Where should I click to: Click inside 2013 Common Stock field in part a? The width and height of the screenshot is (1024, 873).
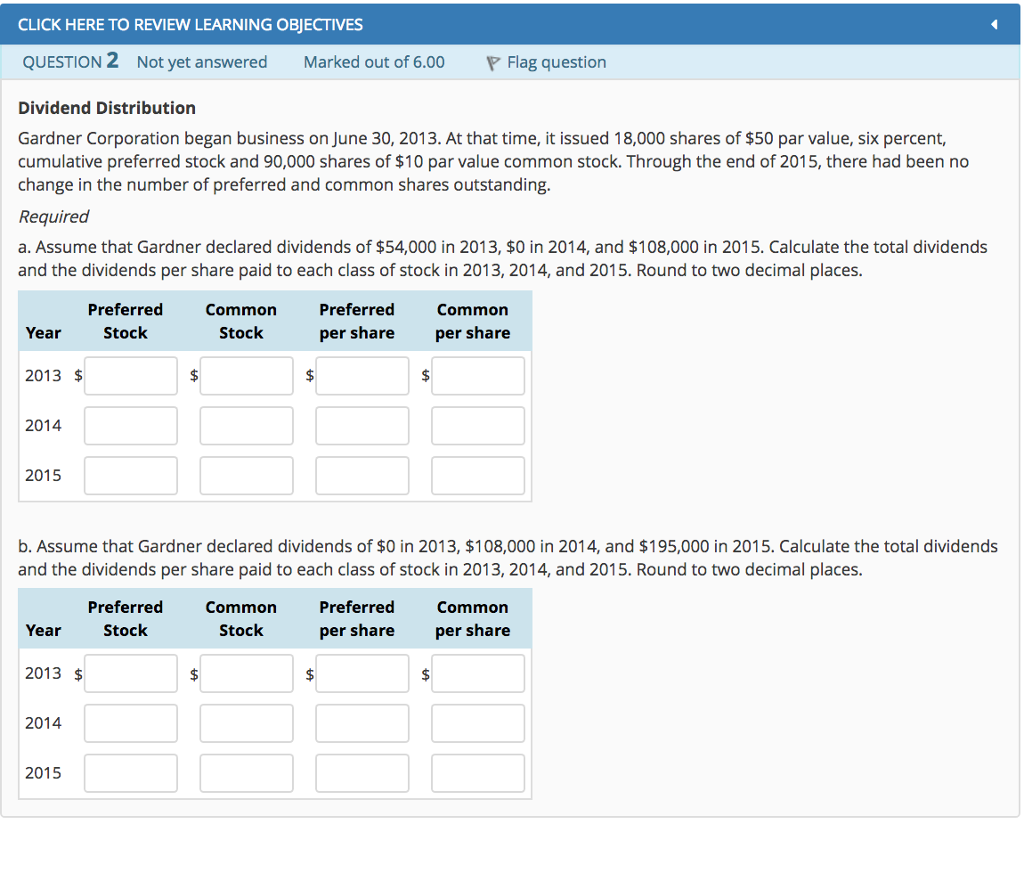click(x=246, y=375)
